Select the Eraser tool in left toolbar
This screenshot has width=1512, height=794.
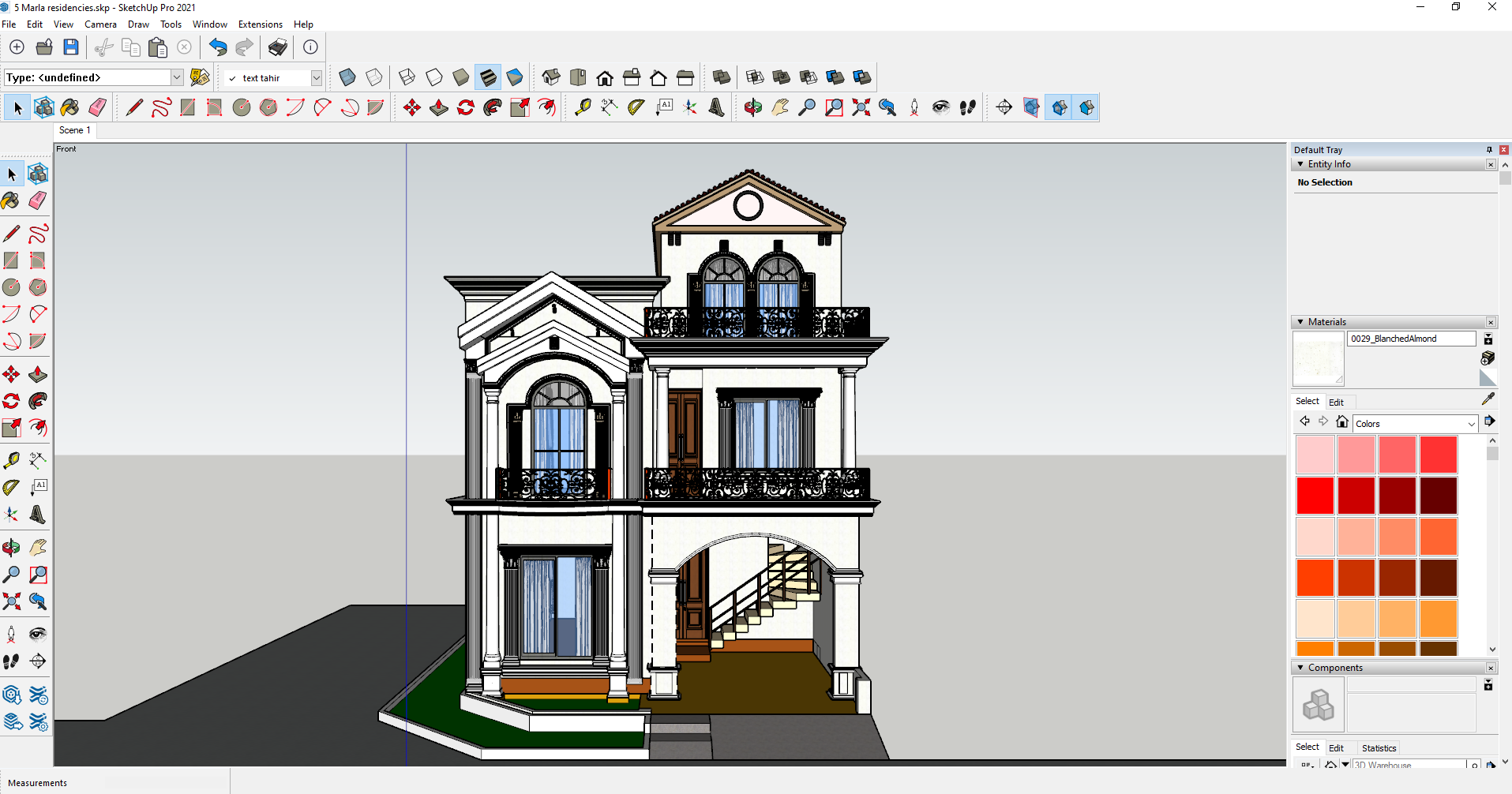[x=37, y=200]
